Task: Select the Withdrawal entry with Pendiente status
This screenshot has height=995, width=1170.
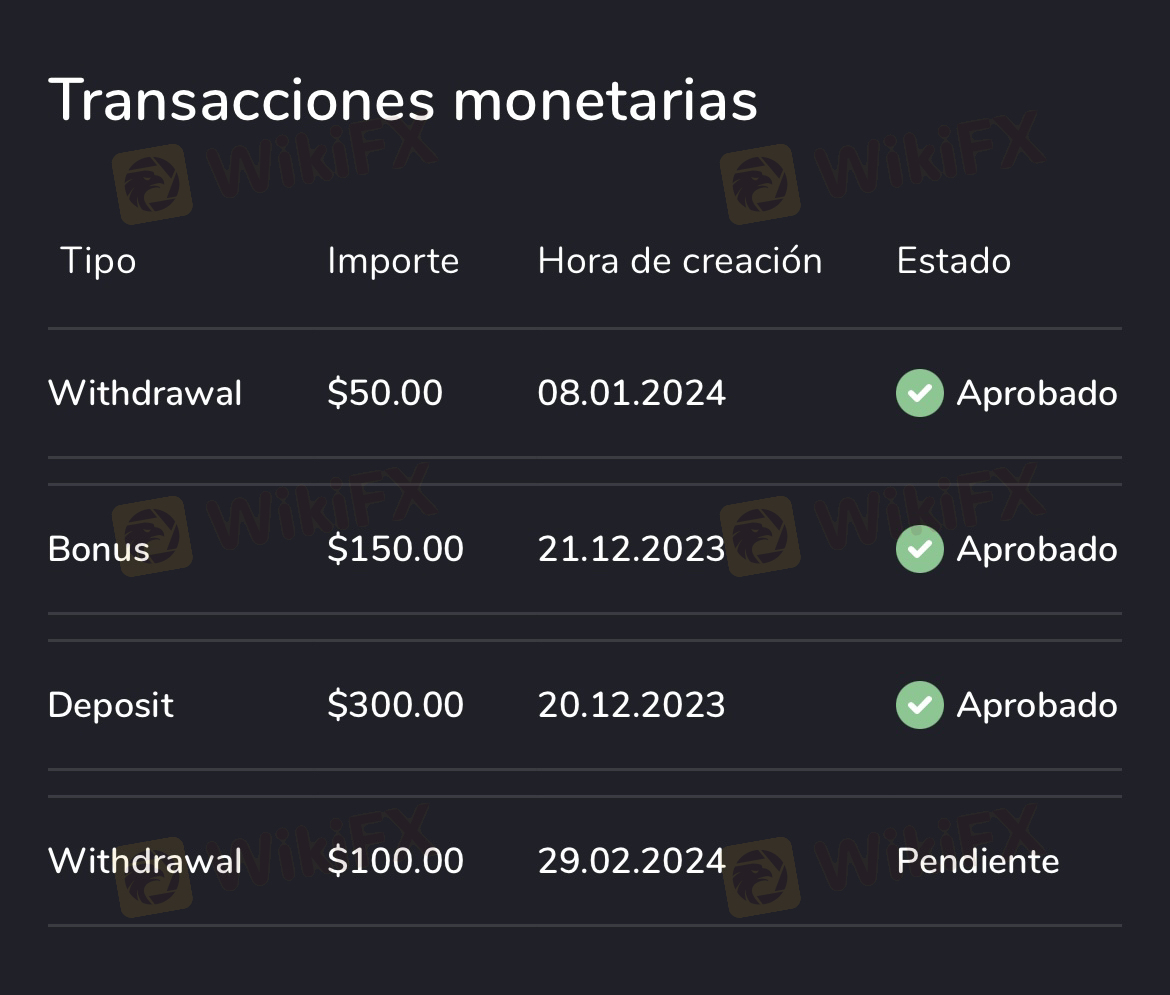Action: point(145,861)
